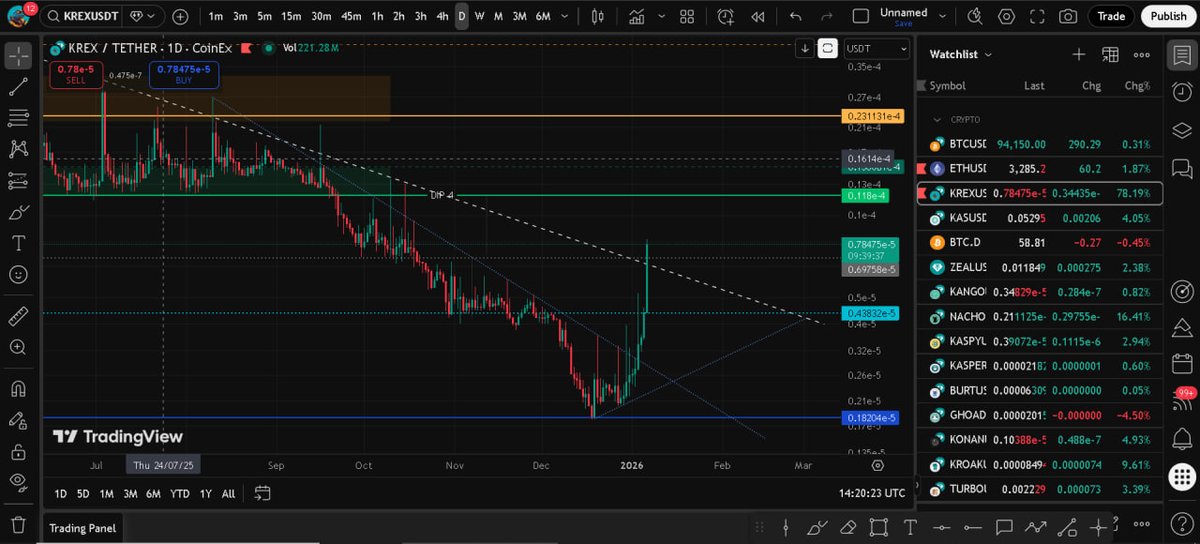Open the forecasting and measurement tools
Viewport: 1200px width, 544px height.
[18, 181]
